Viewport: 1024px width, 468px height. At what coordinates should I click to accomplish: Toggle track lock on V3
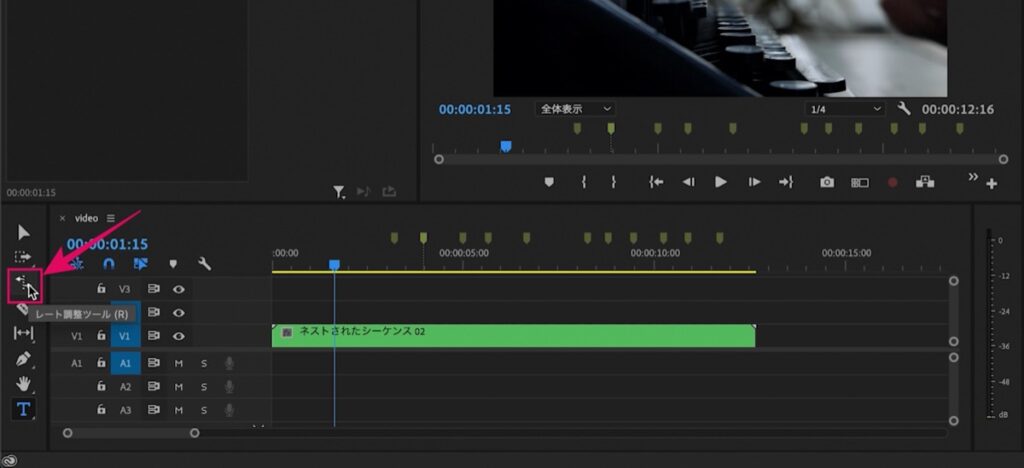pos(101,288)
